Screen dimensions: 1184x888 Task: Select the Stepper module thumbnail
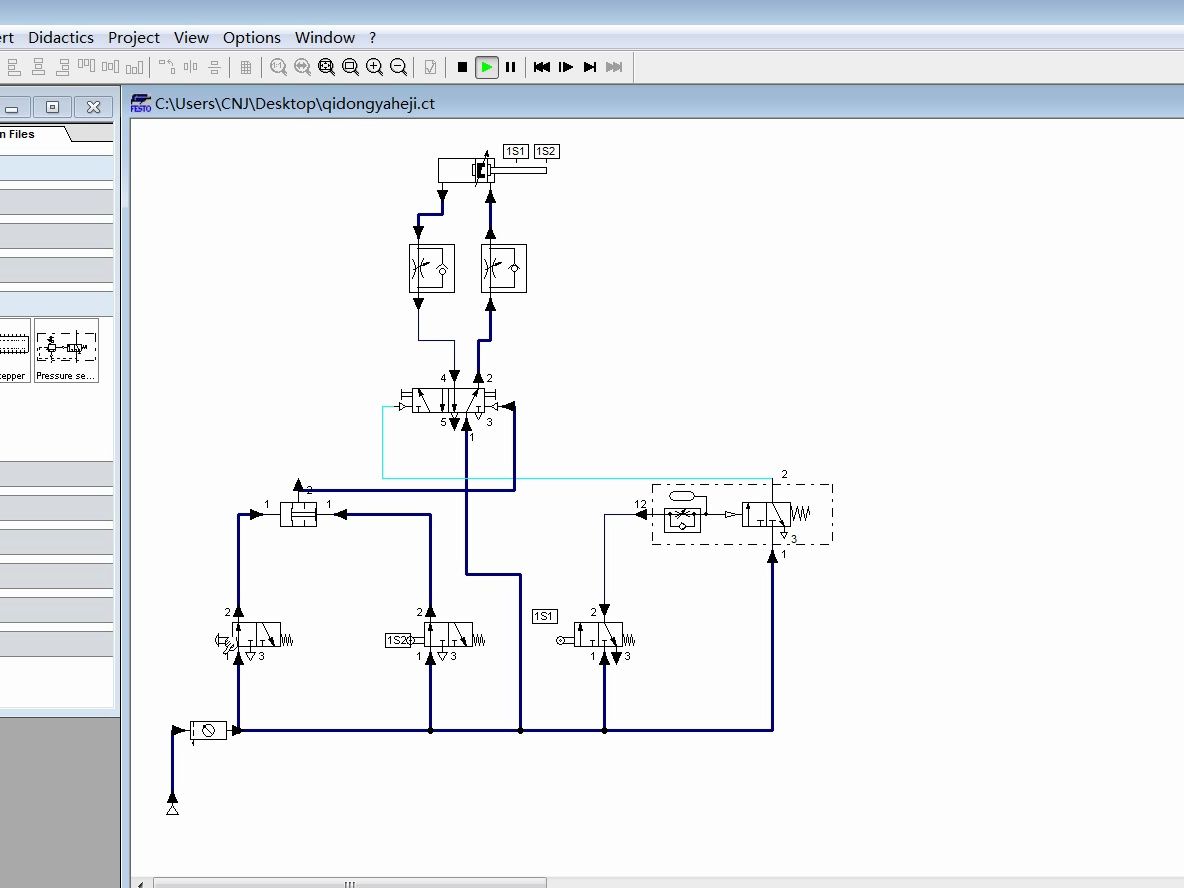(x=13, y=349)
